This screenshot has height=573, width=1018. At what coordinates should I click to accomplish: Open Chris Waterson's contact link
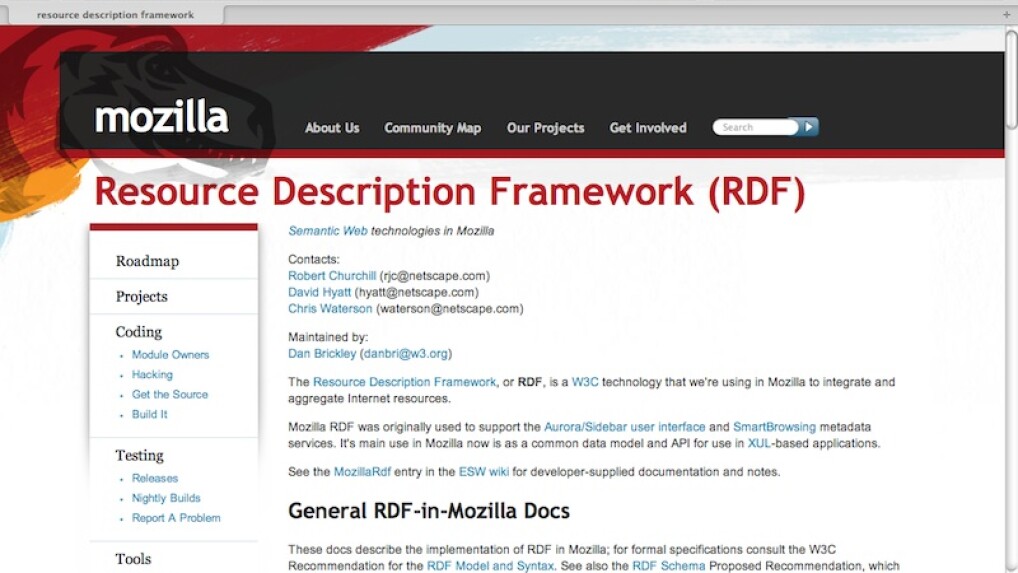(330, 309)
